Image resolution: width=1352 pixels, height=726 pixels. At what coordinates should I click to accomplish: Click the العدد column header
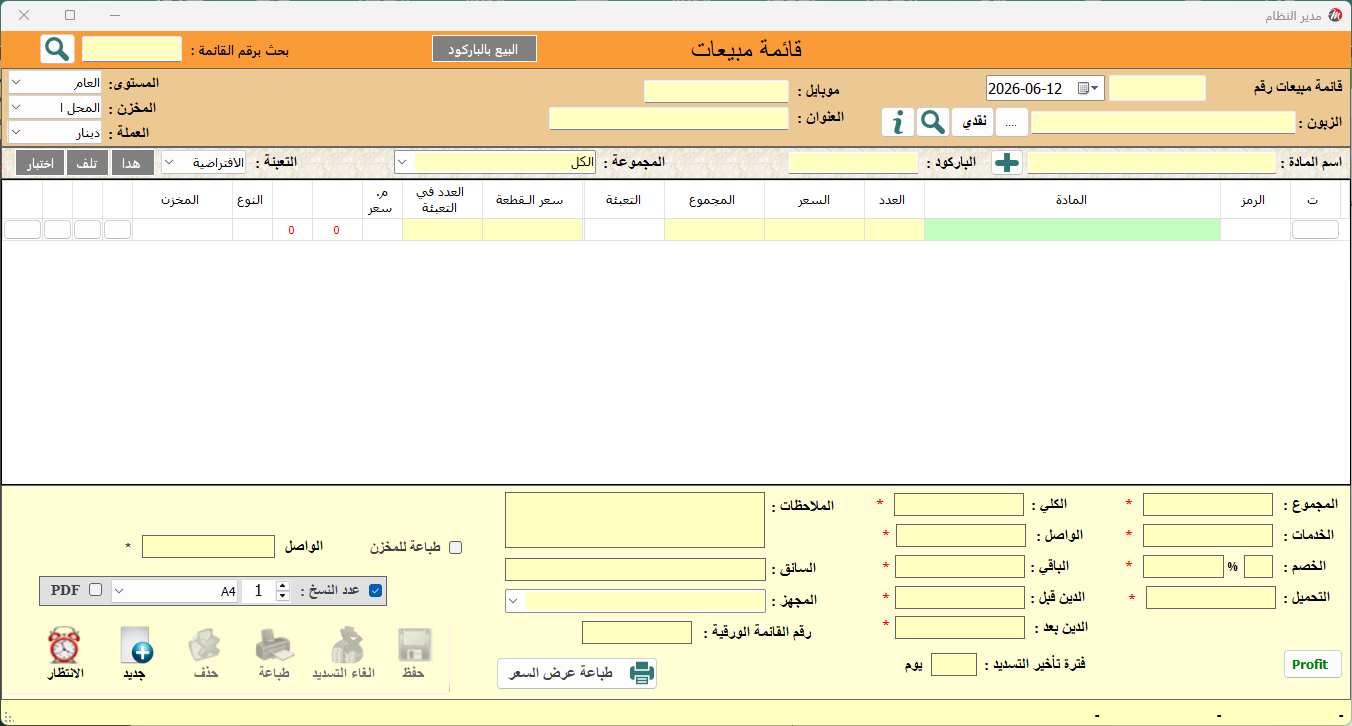(894, 200)
